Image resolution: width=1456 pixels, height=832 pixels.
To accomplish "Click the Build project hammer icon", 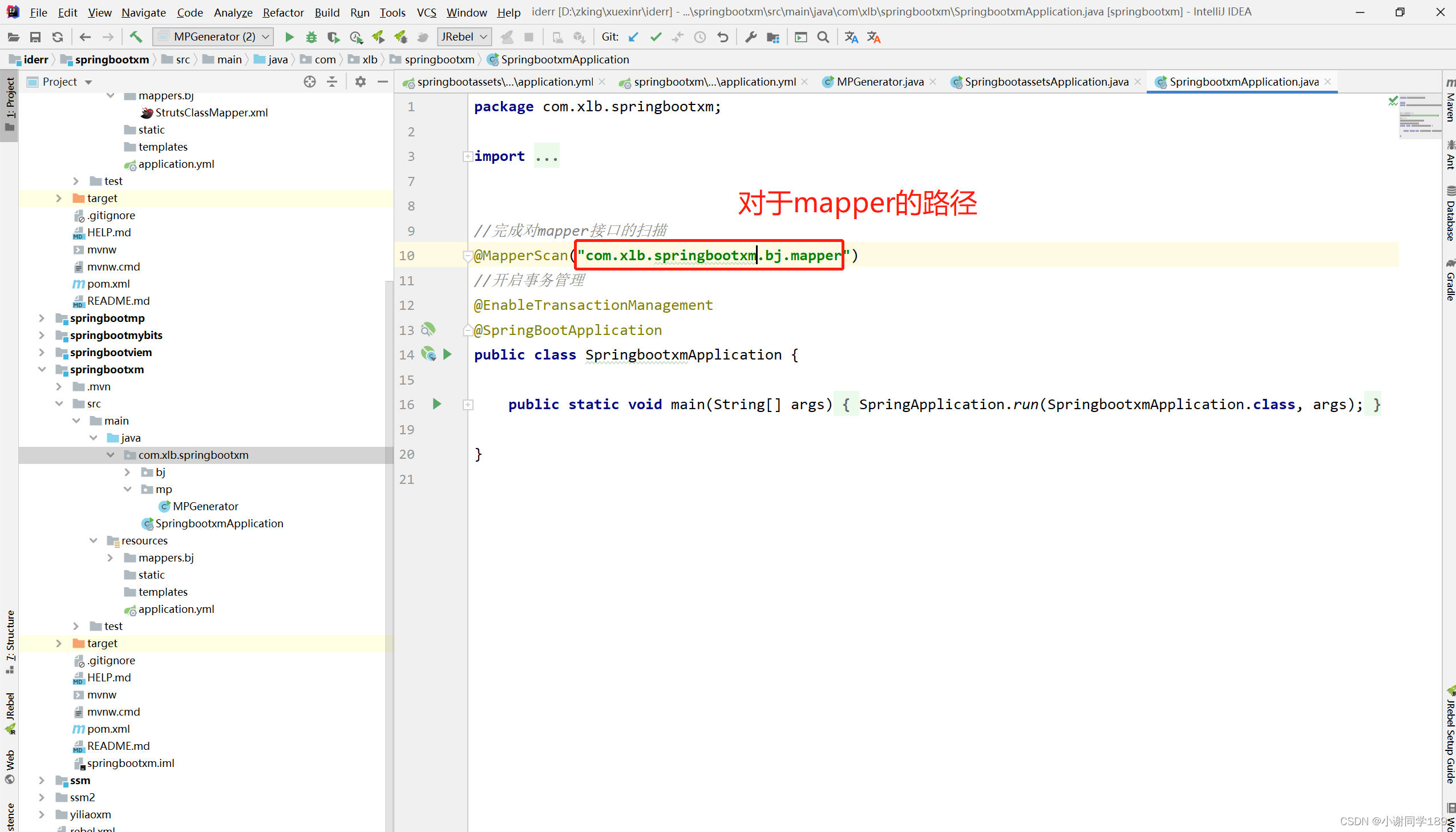I will pyautogui.click(x=135, y=37).
